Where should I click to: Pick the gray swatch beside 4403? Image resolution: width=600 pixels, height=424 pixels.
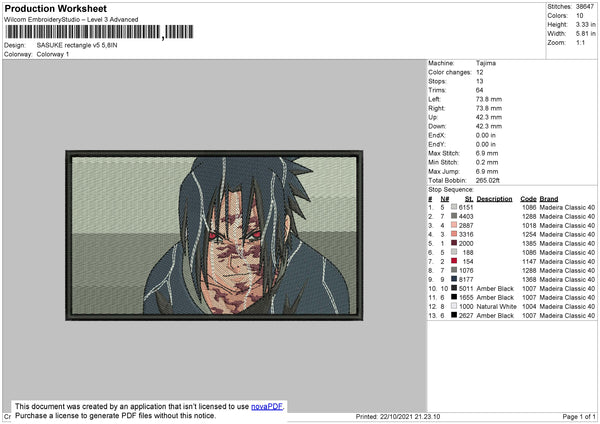coord(454,216)
